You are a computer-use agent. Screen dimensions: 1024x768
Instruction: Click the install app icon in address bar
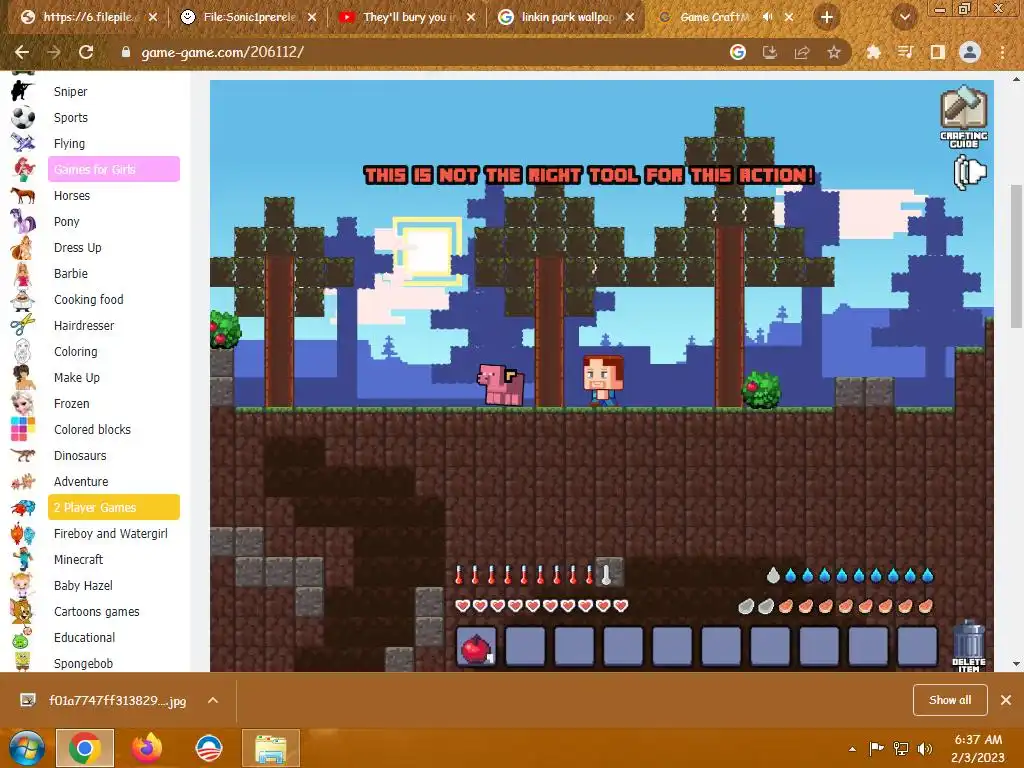(x=770, y=52)
